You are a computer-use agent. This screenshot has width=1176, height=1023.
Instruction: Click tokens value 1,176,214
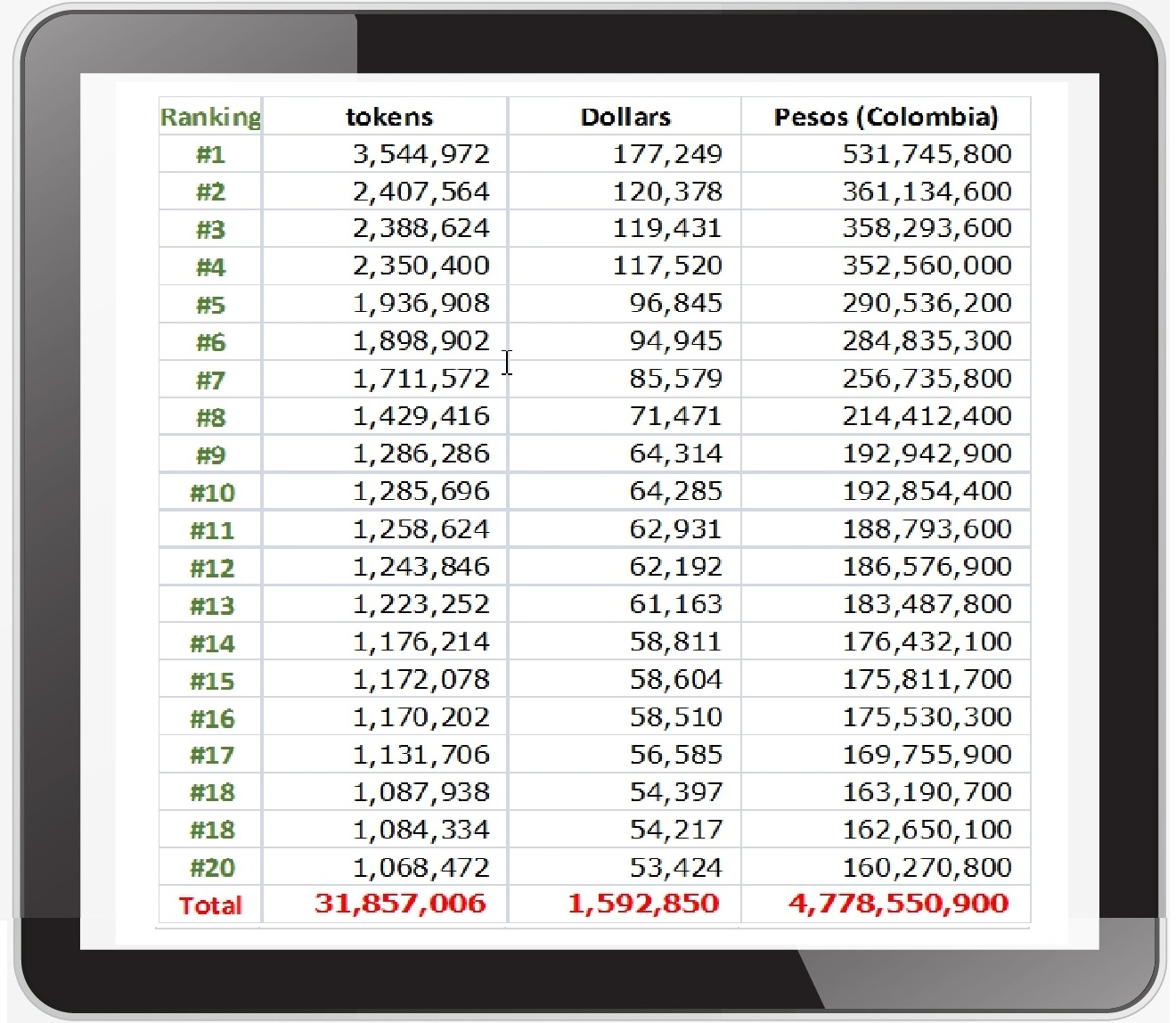pyautogui.click(x=421, y=642)
